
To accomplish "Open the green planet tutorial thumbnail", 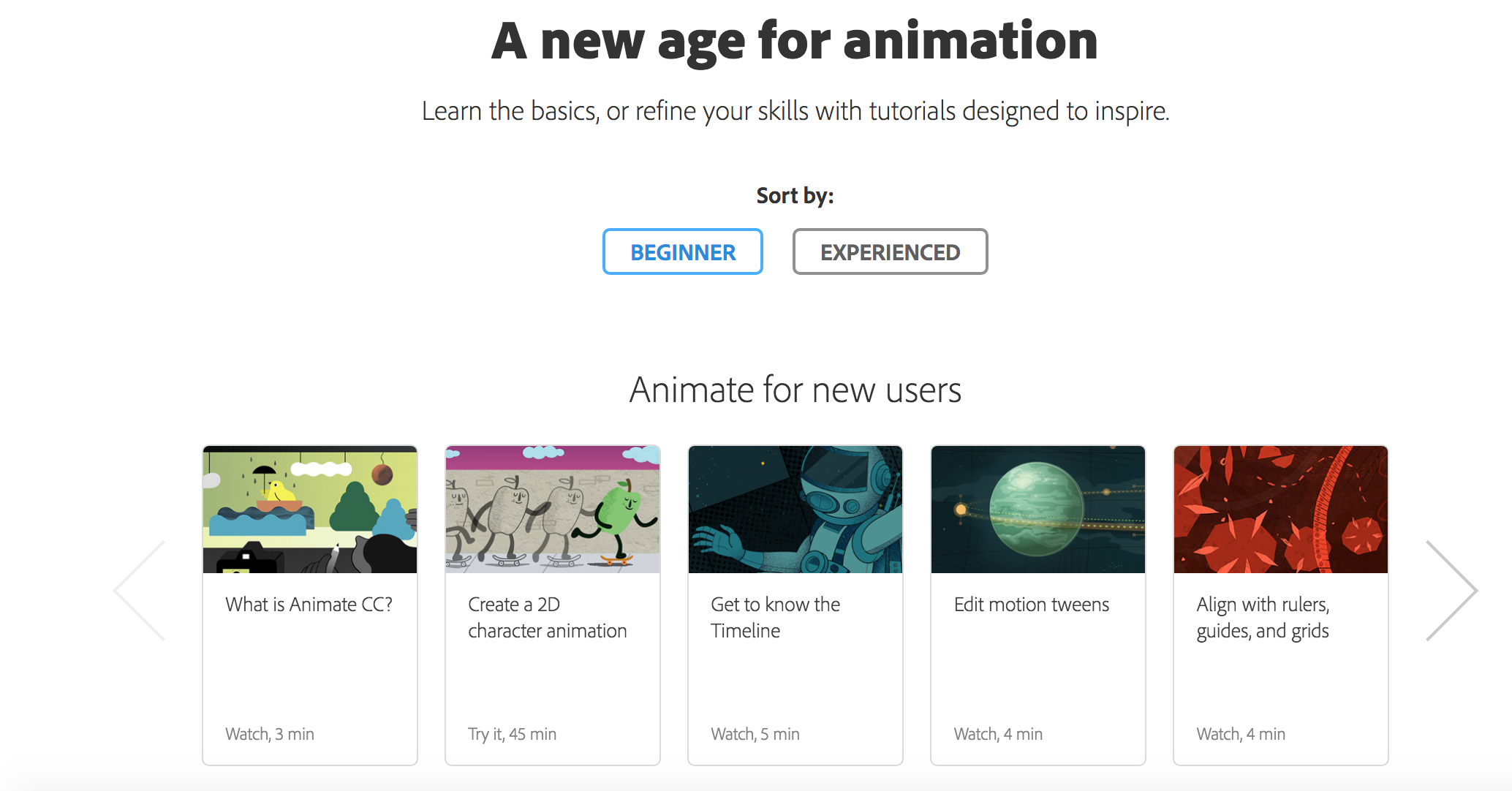I will [x=1038, y=510].
